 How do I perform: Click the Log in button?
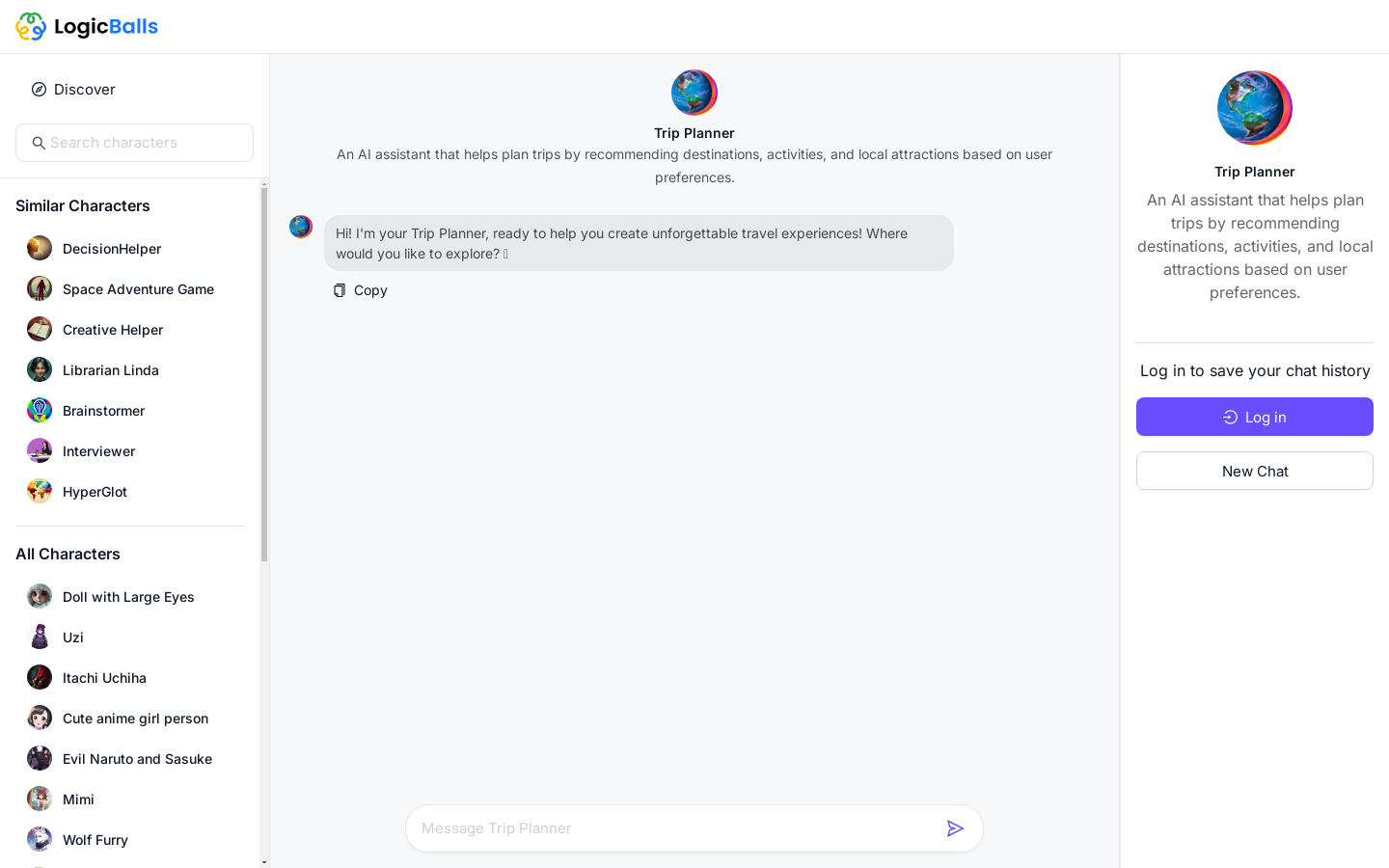(1255, 417)
